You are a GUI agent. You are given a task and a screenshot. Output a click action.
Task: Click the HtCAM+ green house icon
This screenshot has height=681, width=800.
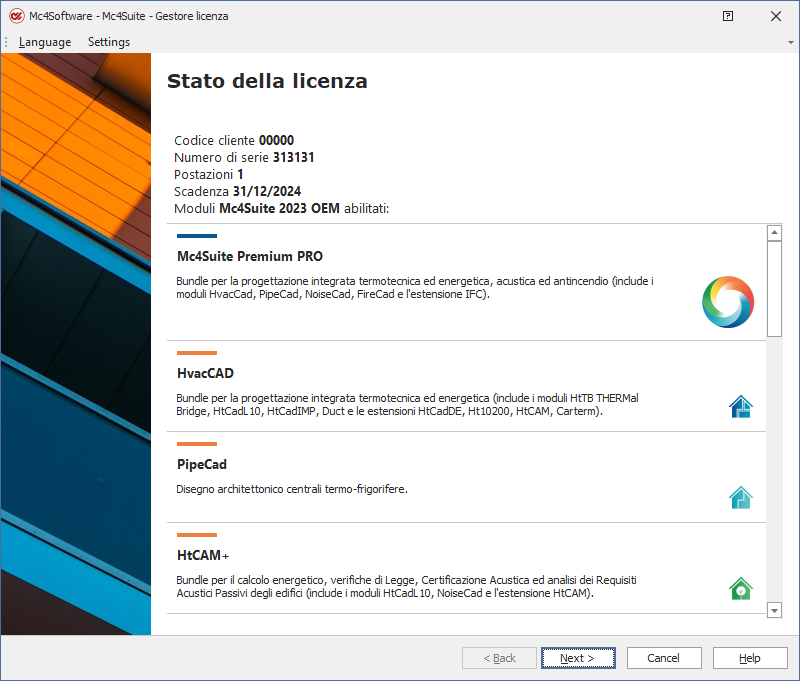(740, 588)
